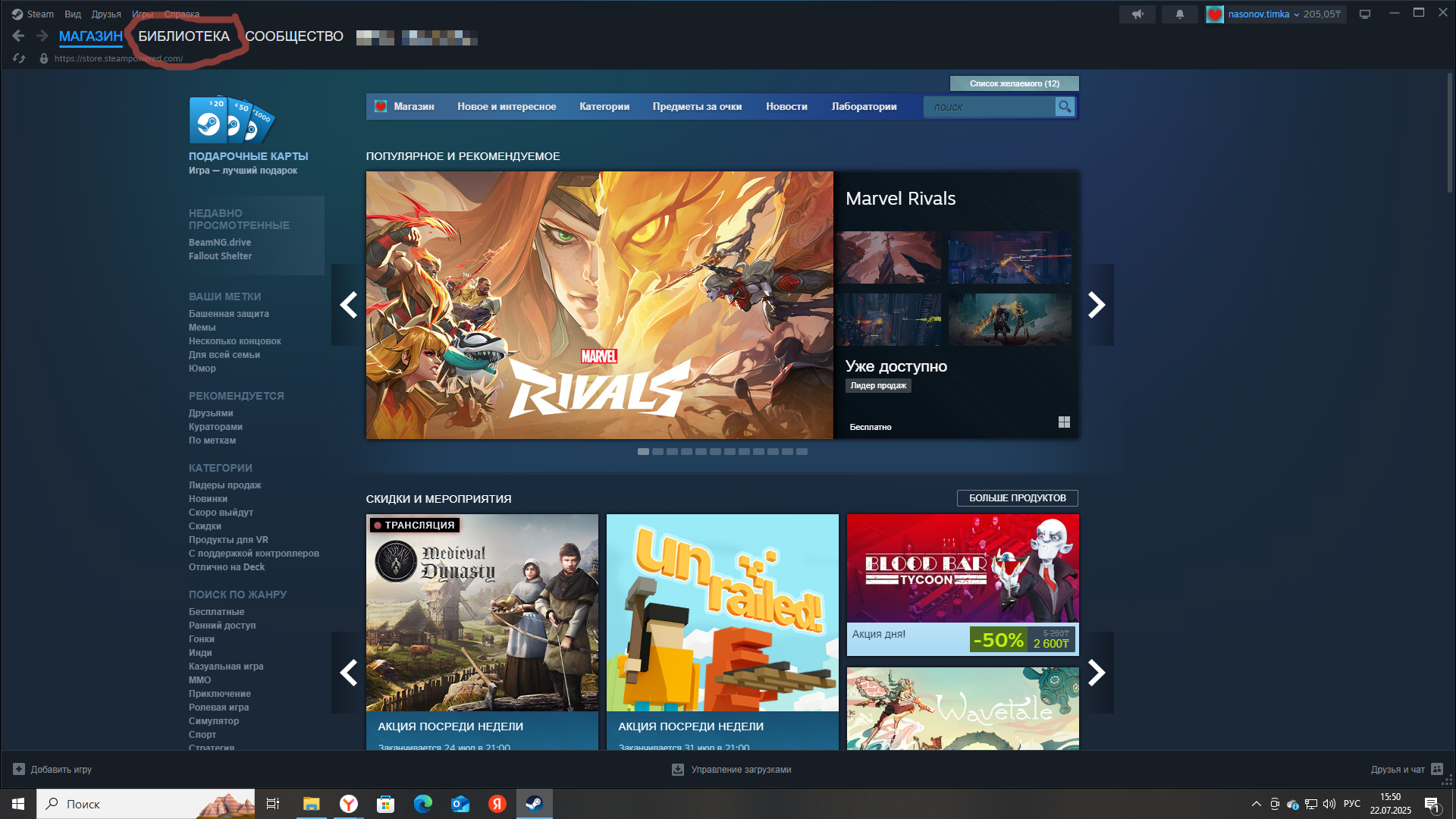The image size is (1456, 819).
Task: Click the РУС language indicator
Action: pyautogui.click(x=1352, y=804)
